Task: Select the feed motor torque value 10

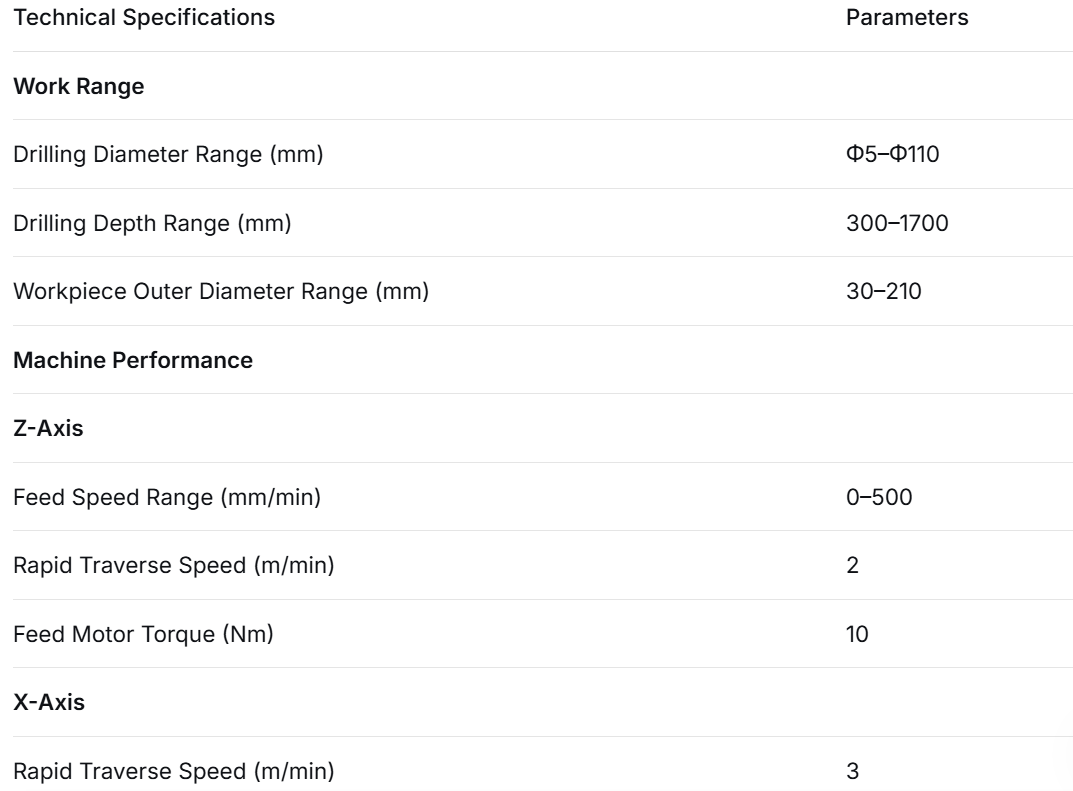Action: pyautogui.click(x=857, y=634)
